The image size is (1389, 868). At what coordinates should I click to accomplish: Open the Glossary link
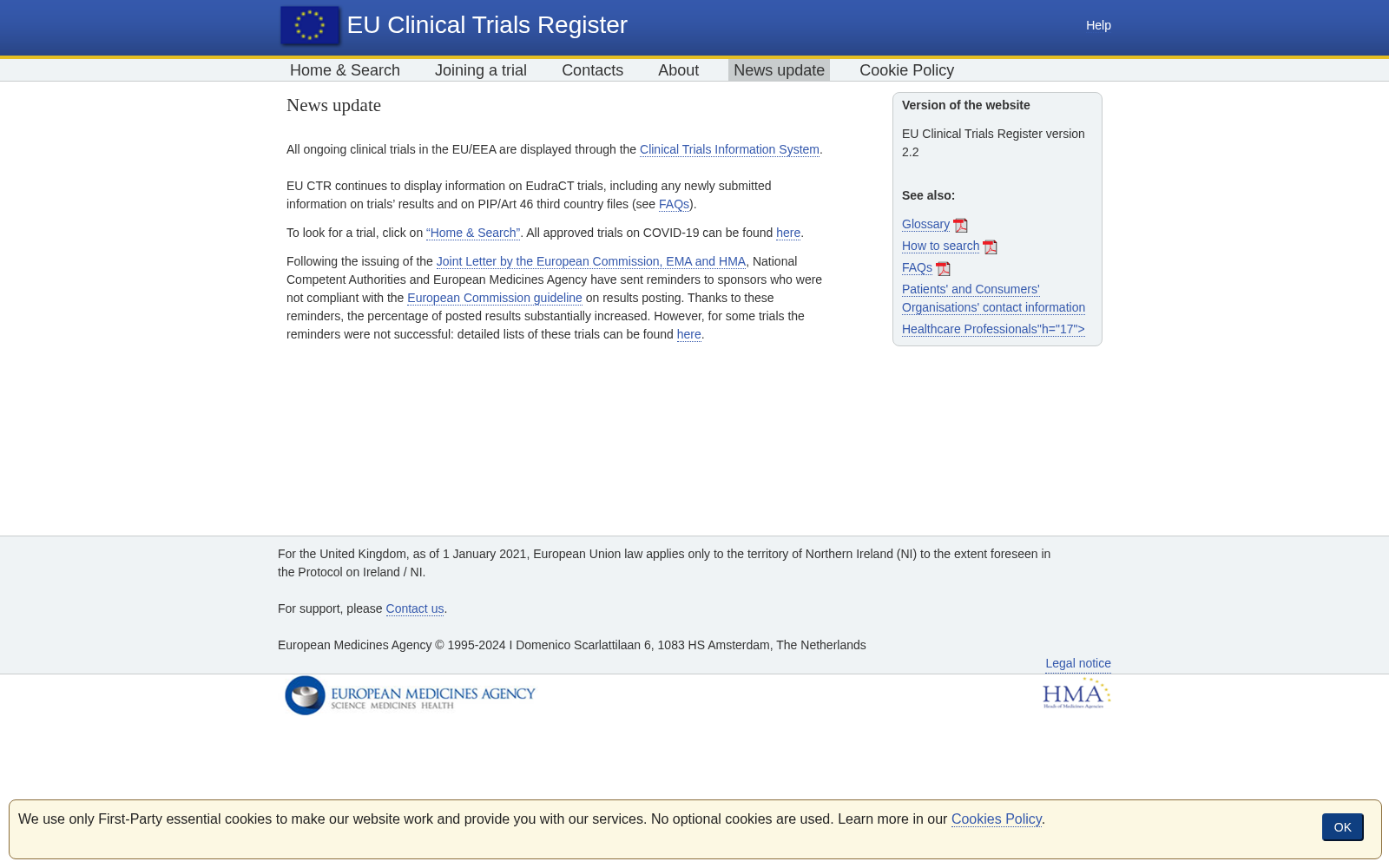pos(925,224)
